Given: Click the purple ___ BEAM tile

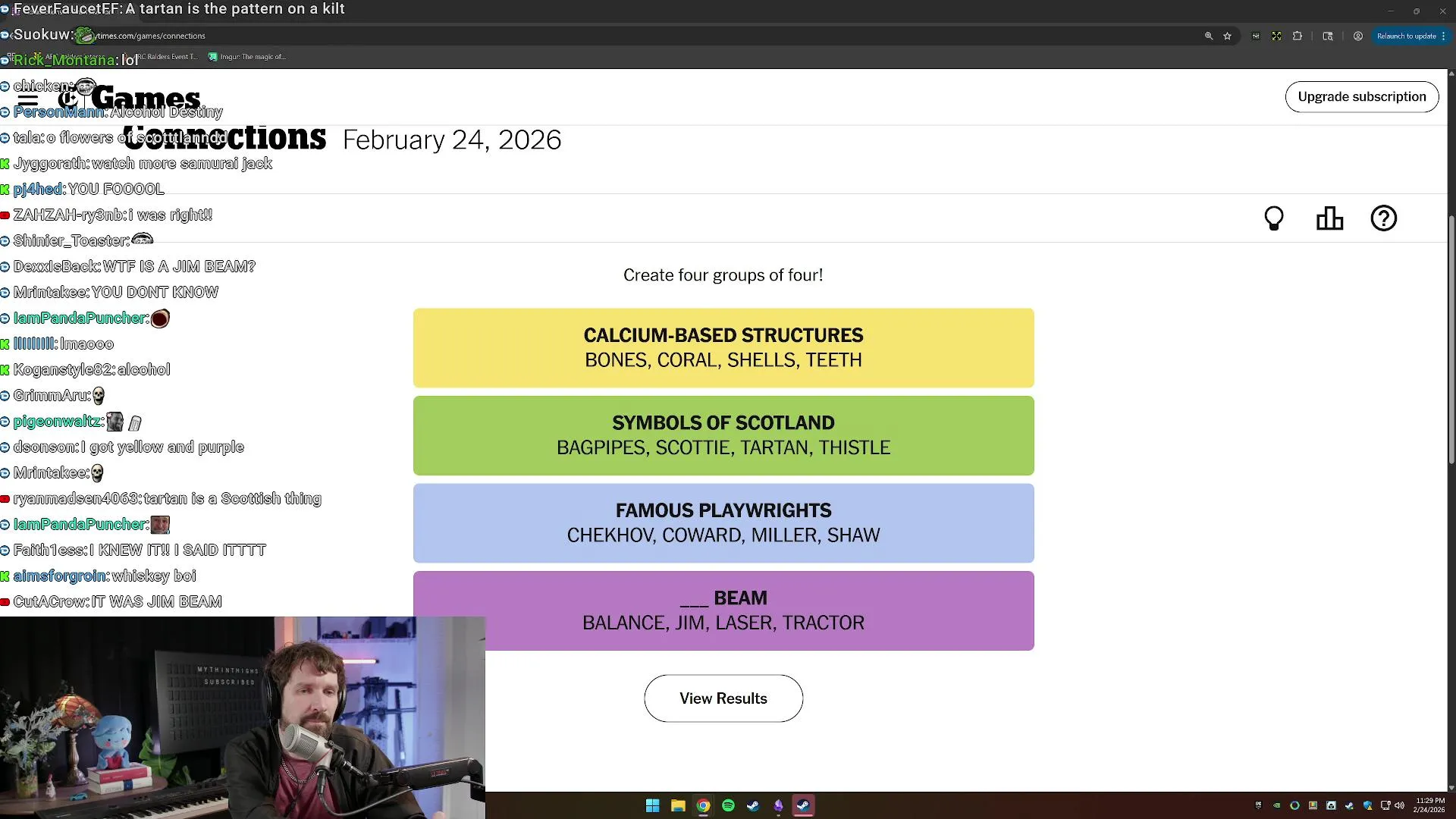Looking at the screenshot, I should tap(723, 610).
